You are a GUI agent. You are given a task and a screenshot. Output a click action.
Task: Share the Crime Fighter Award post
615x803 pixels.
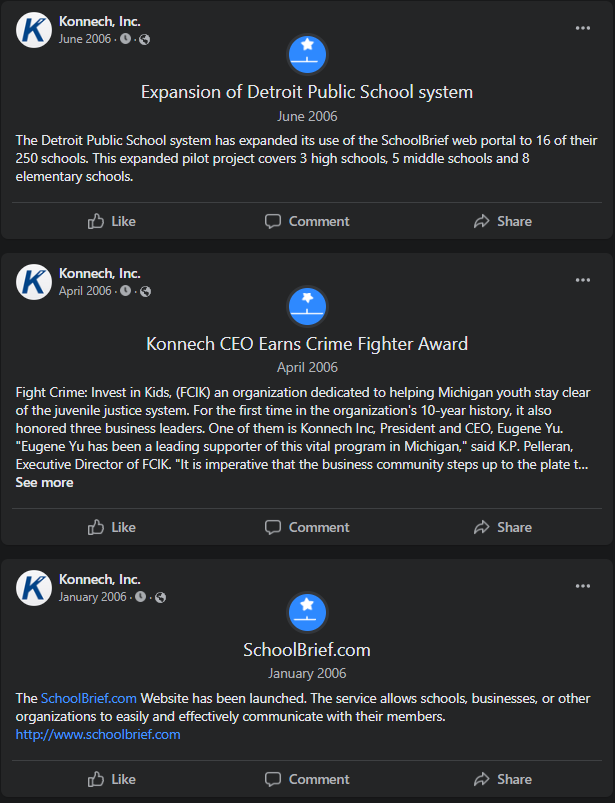pyautogui.click(x=503, y=527)
